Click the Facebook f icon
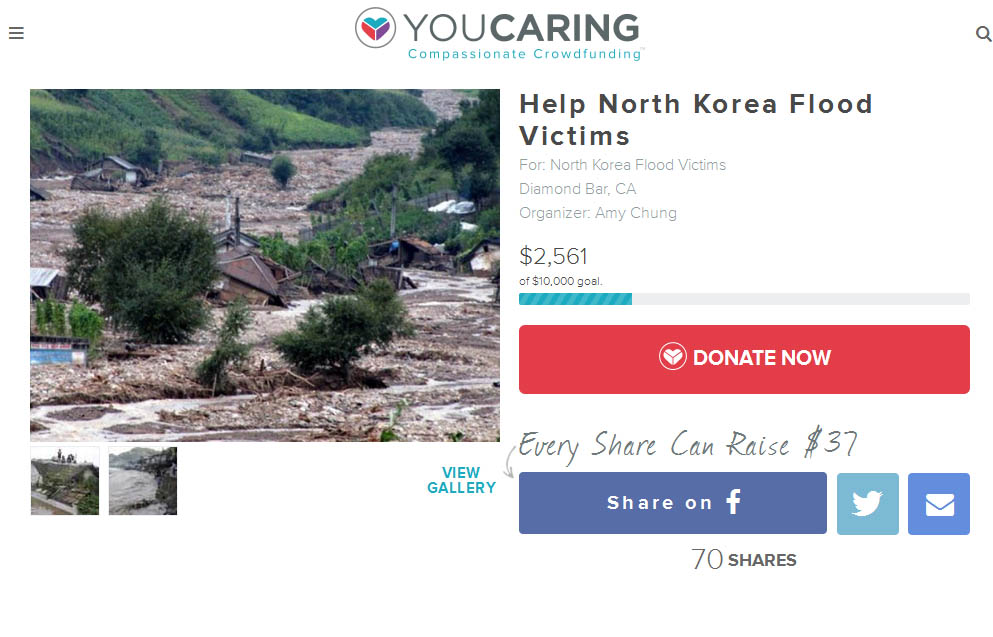The width and height of the screenshot is (993, 637). click(x=733, y=502)
